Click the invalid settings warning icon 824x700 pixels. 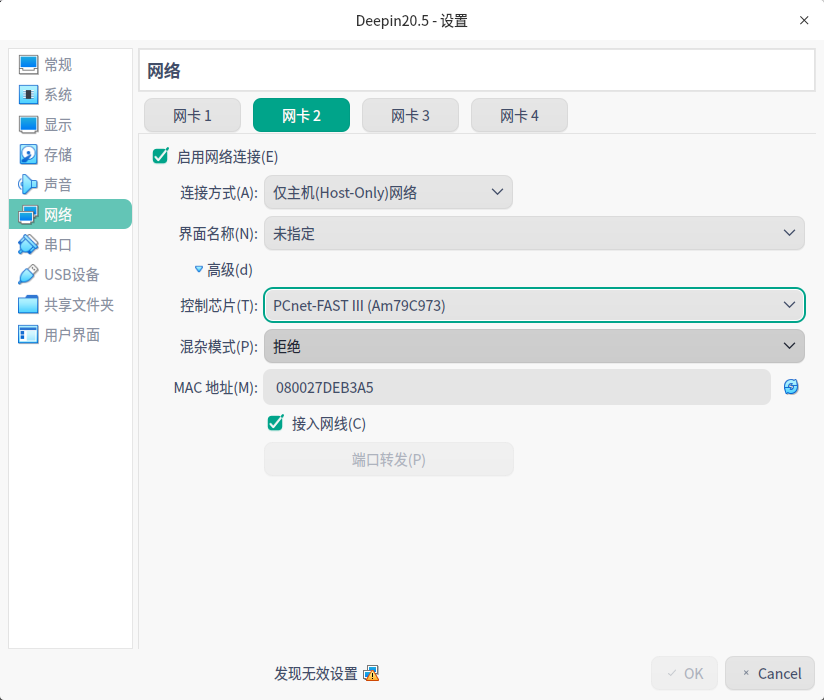point(371,673)
